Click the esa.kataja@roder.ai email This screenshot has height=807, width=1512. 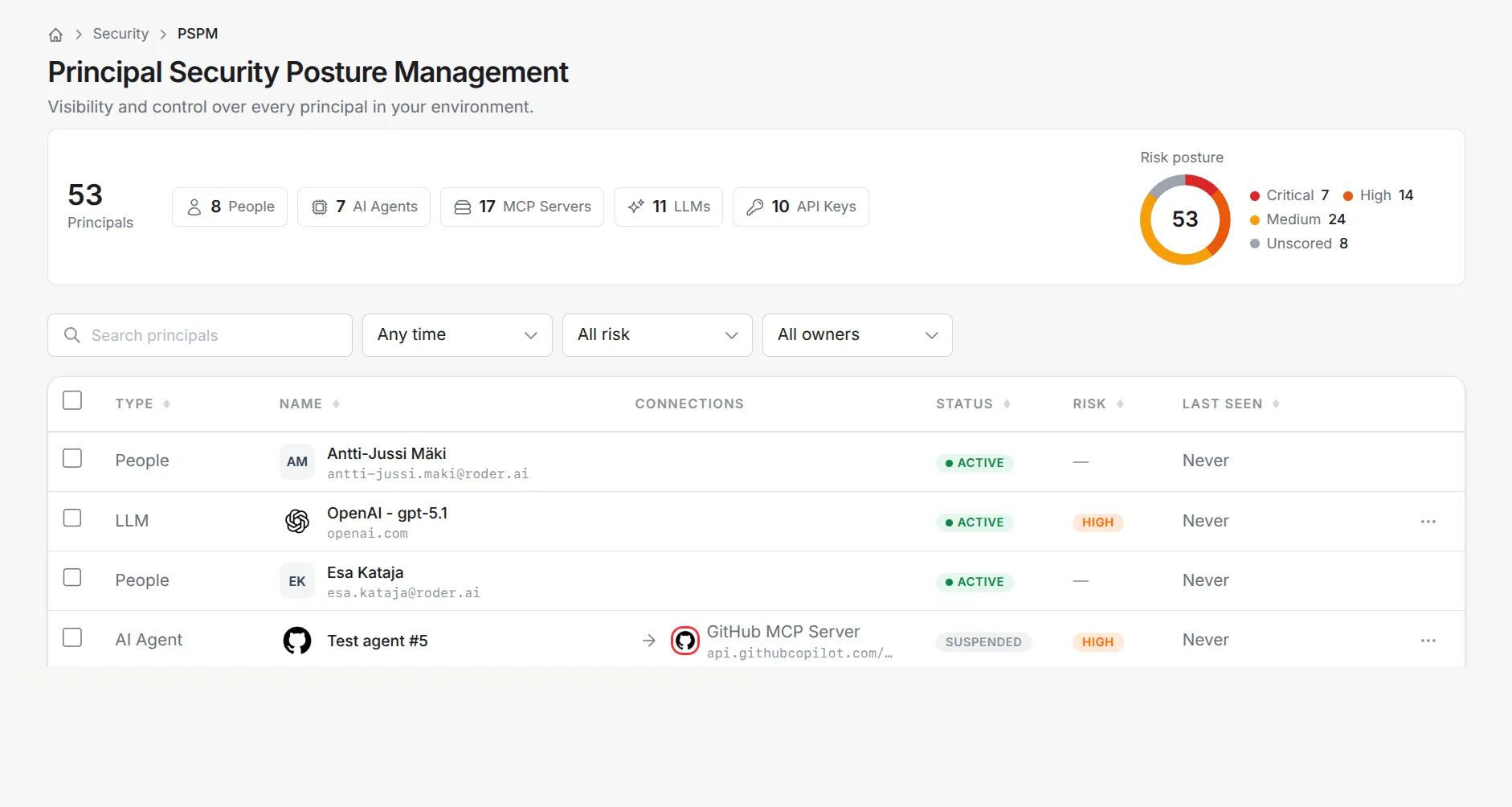point(403,593)
